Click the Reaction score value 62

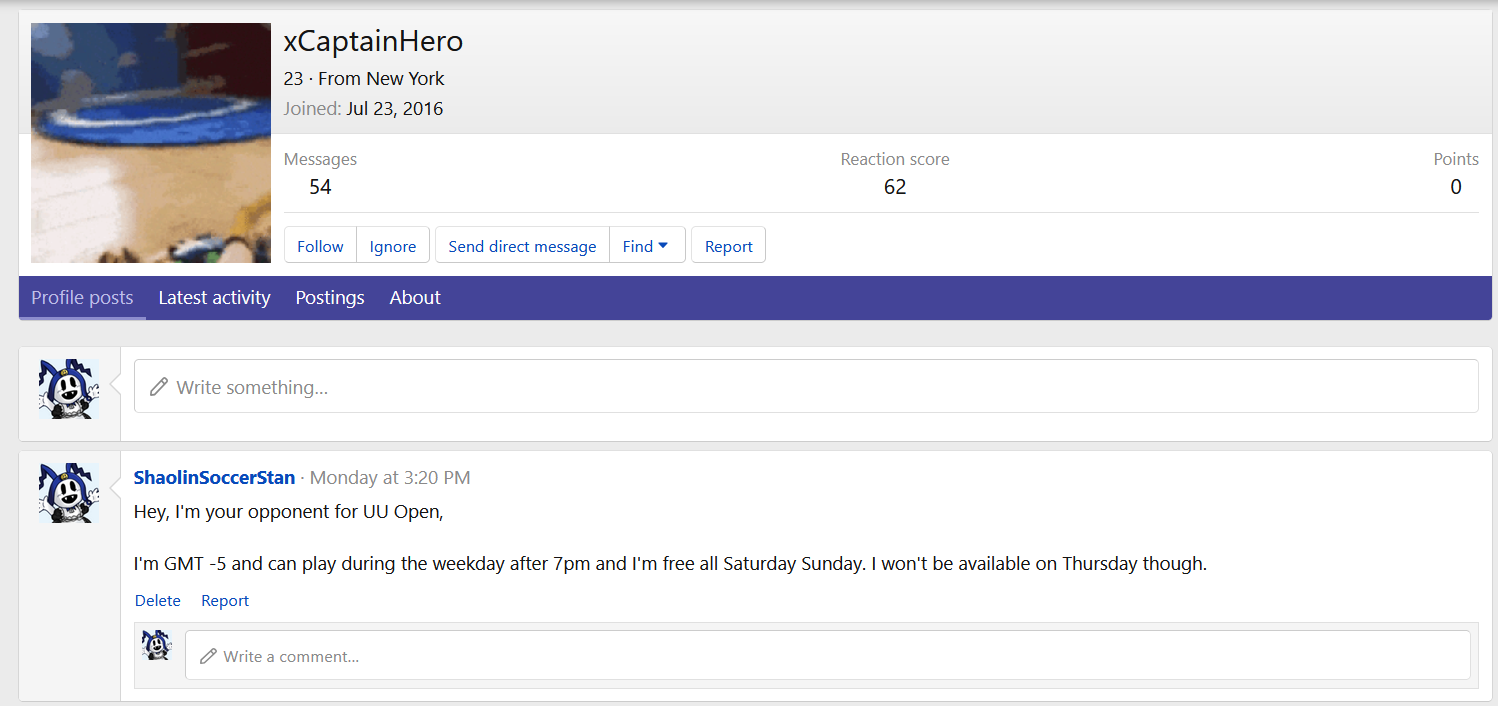click(895, 187)
